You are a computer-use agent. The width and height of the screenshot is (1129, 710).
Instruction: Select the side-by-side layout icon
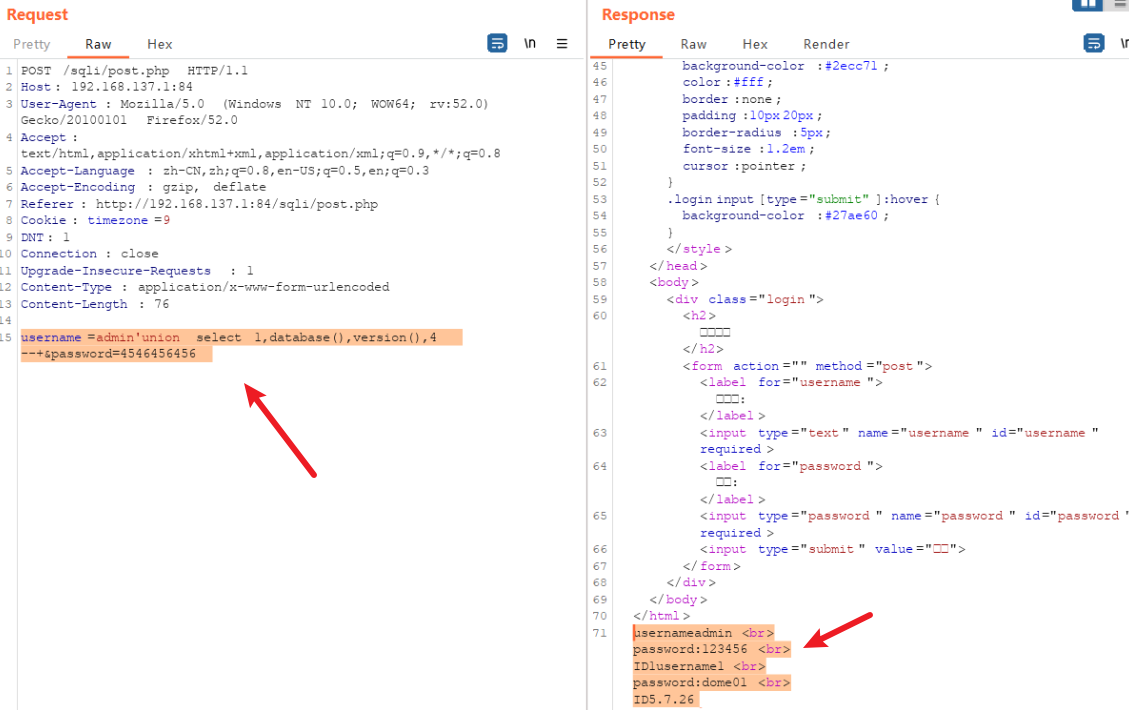click(1087, 4)
